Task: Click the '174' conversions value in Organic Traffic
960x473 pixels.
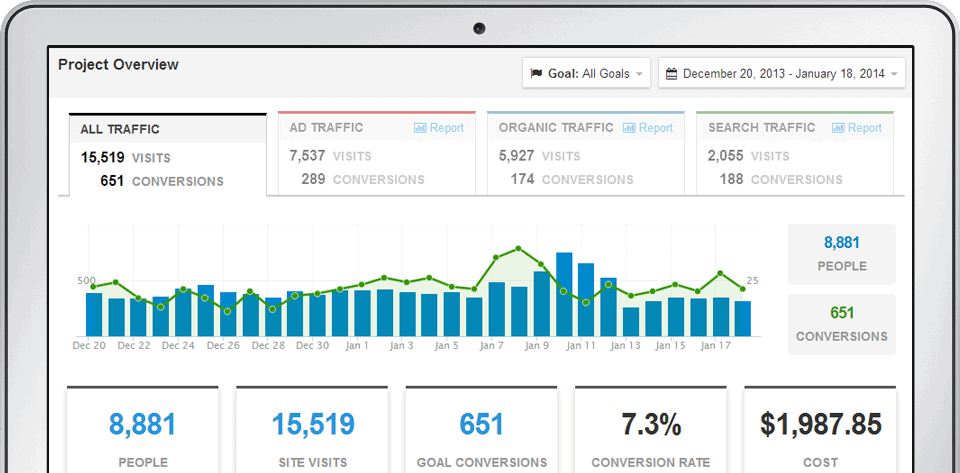Action: (x=522, y=179)
